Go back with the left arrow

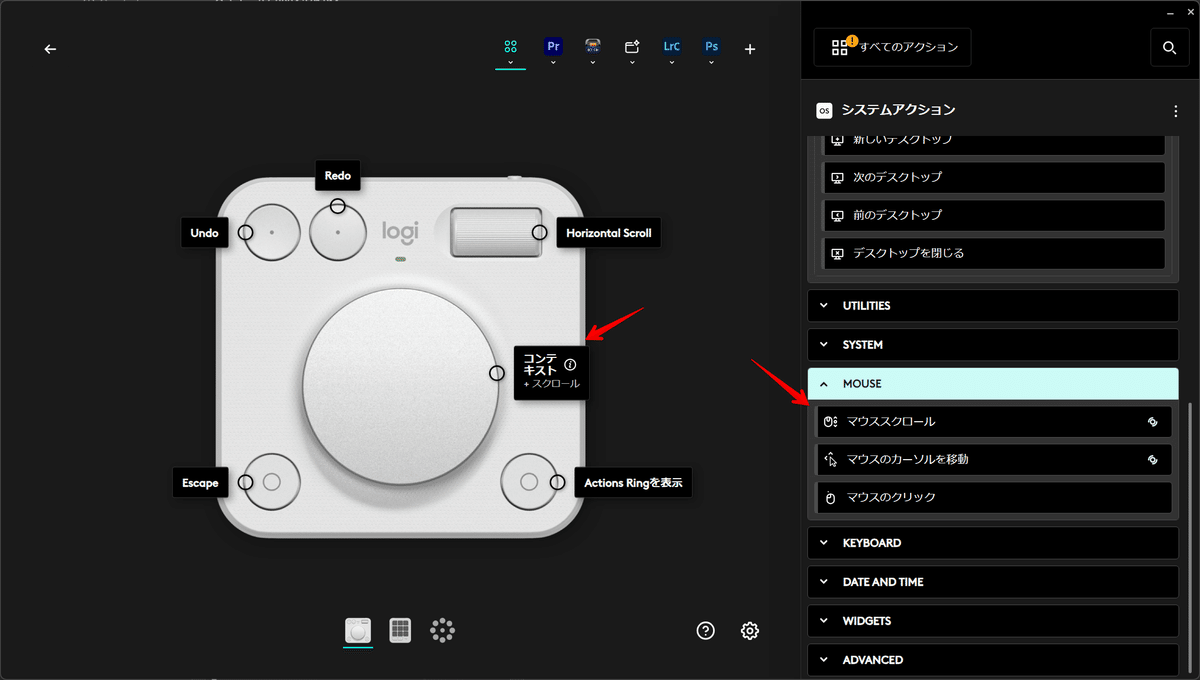click(x=51, y=49)
